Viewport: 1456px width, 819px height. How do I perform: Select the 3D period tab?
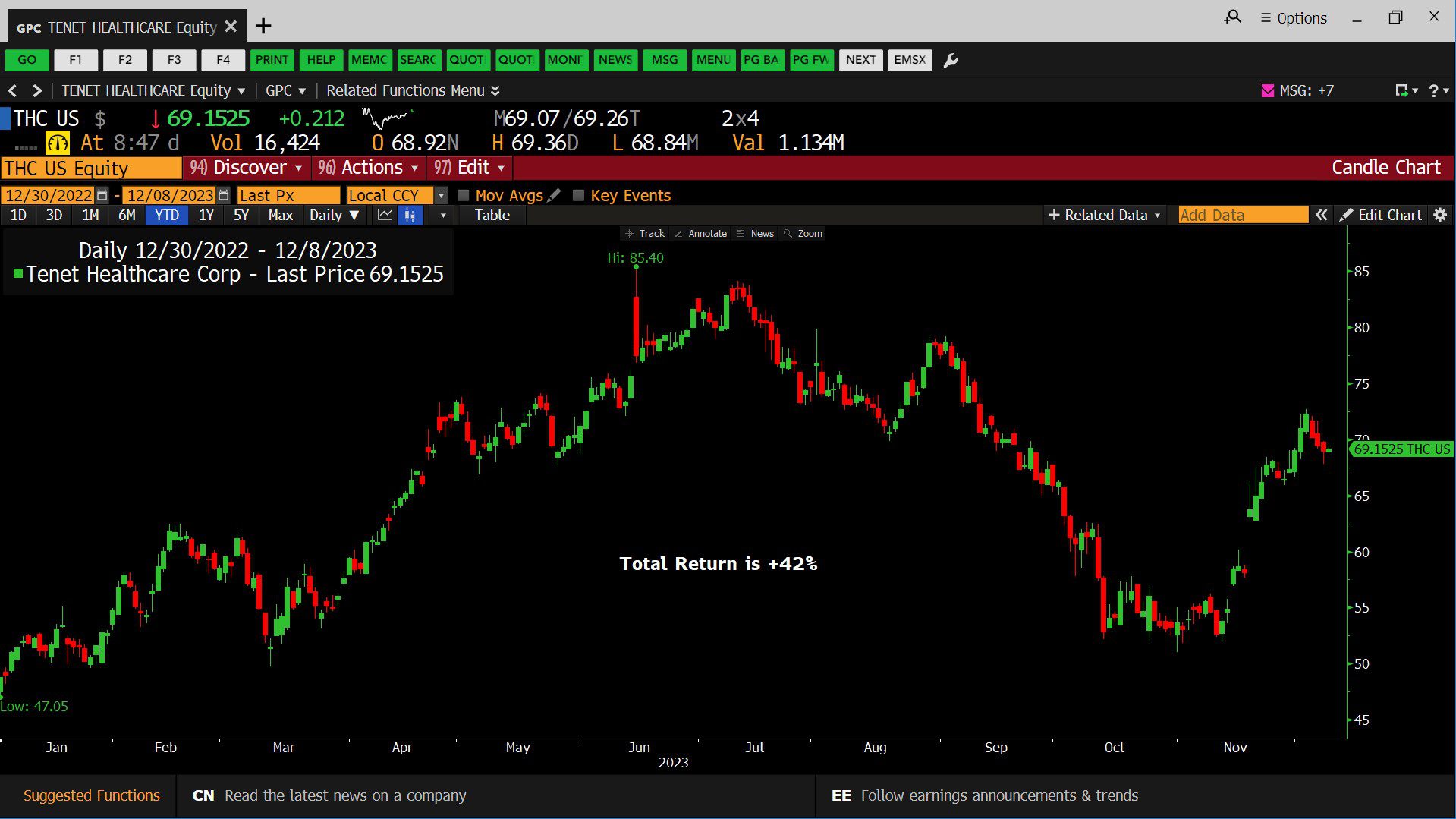[54, 215]
